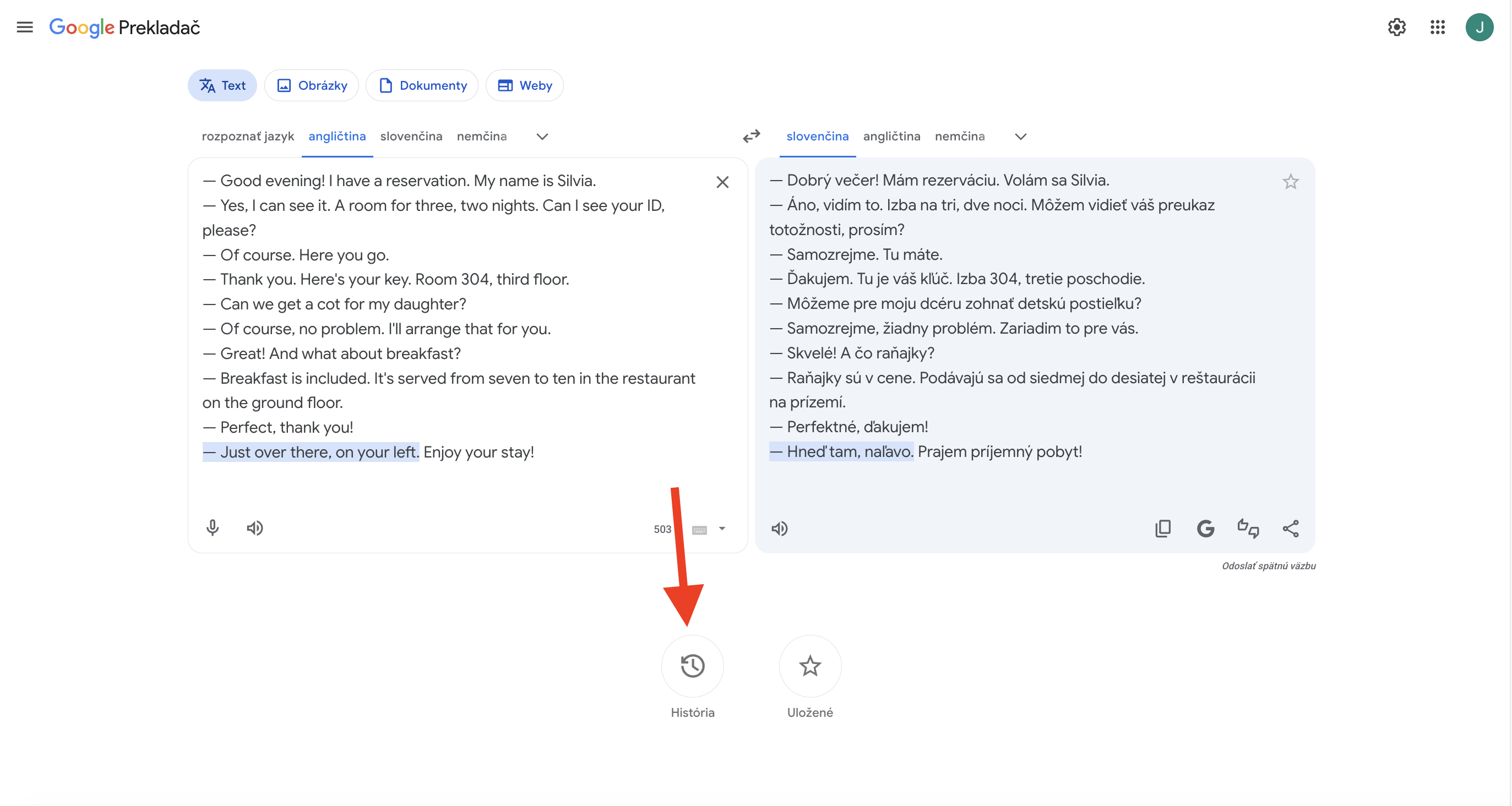
Task: Expand more target language options
Action: coord(1020,136)
